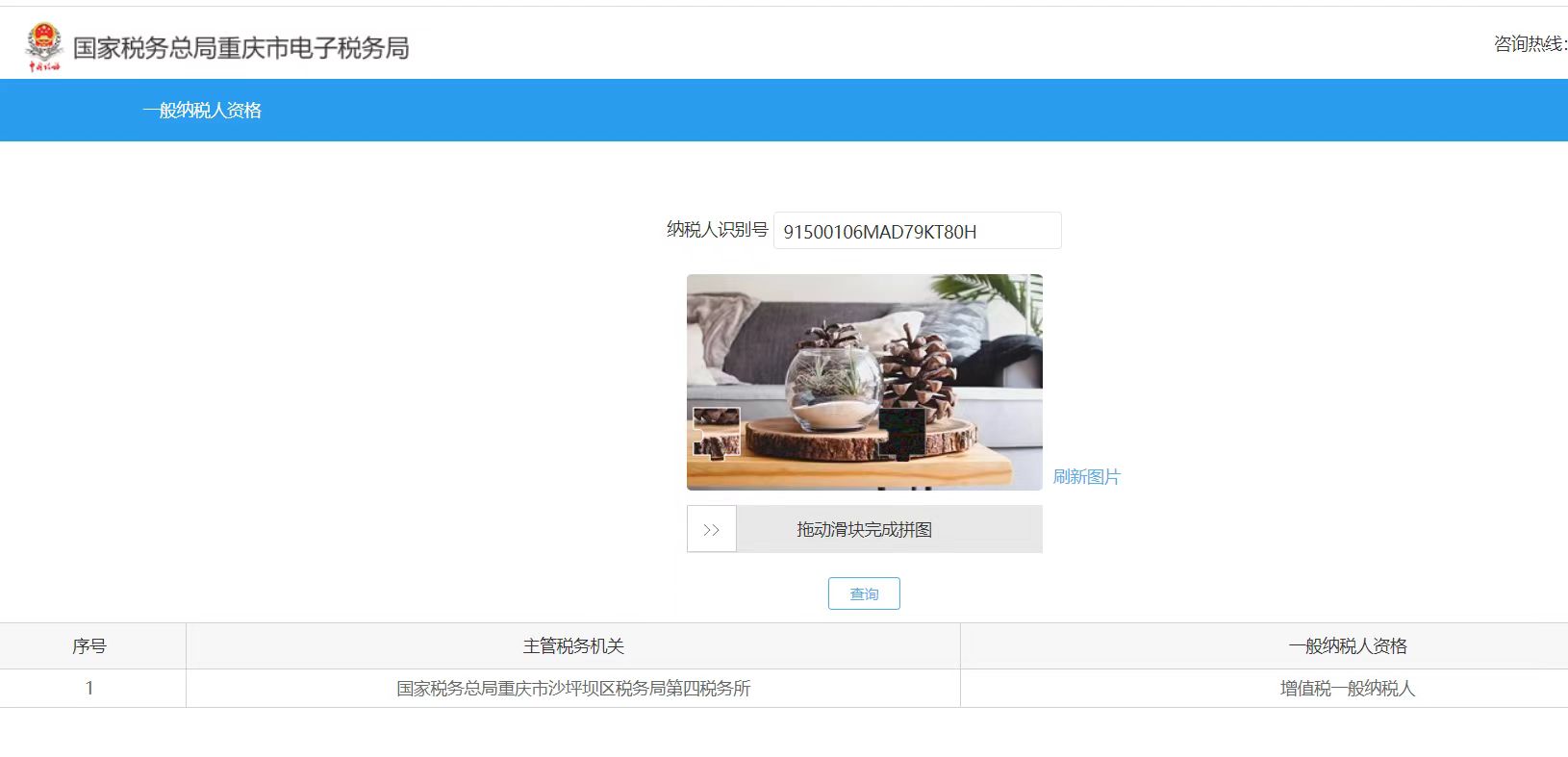Open 一般纳税人资格 tab in blue banner
Viewport: 1568px width, 757px height.
(x=202, y=110)
